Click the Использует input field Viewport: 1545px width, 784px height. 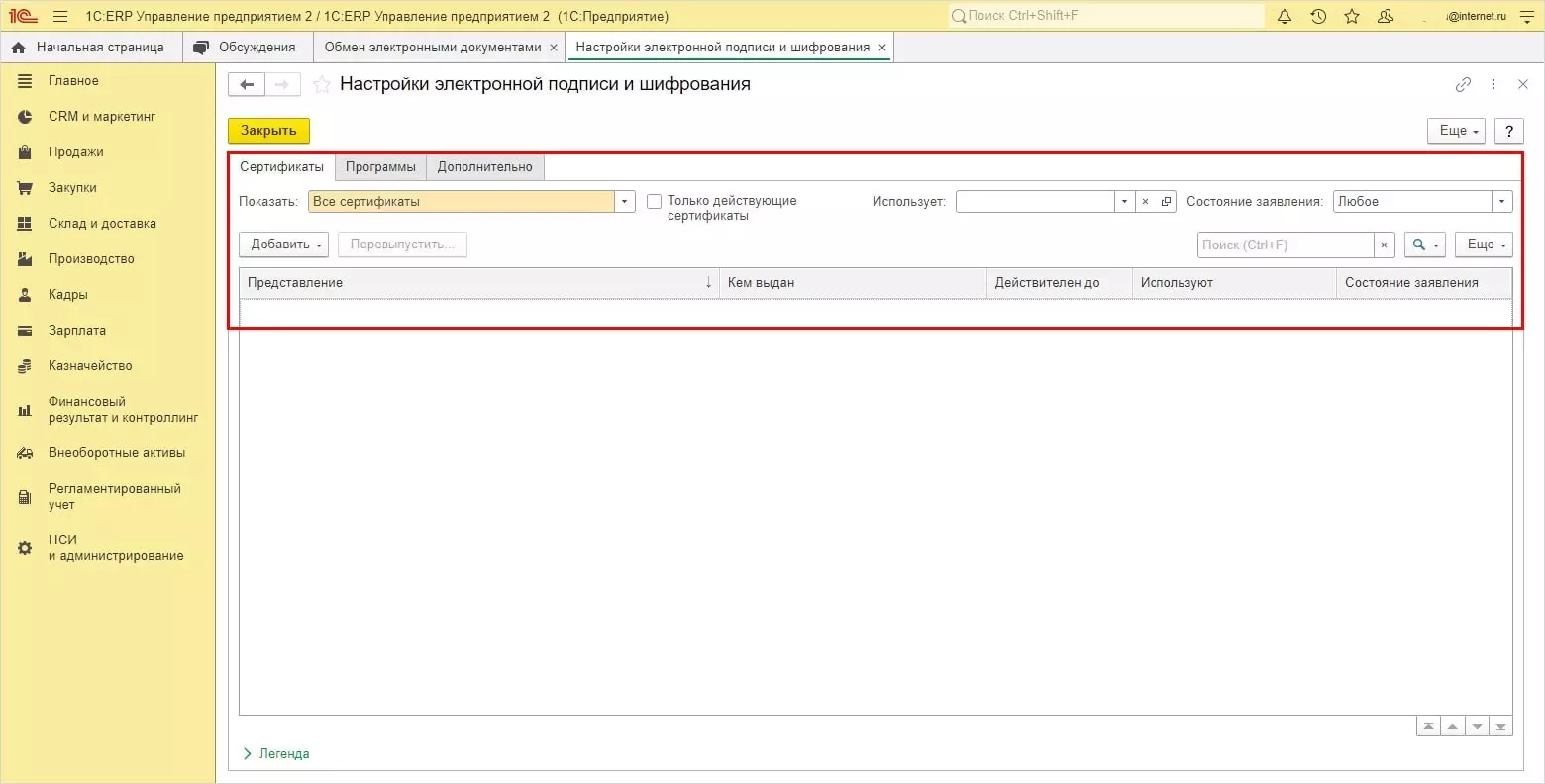1035,202
